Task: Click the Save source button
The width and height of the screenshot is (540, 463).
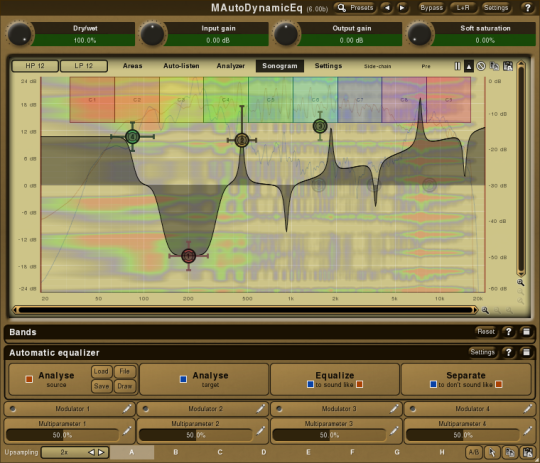Action: [101, 386]
